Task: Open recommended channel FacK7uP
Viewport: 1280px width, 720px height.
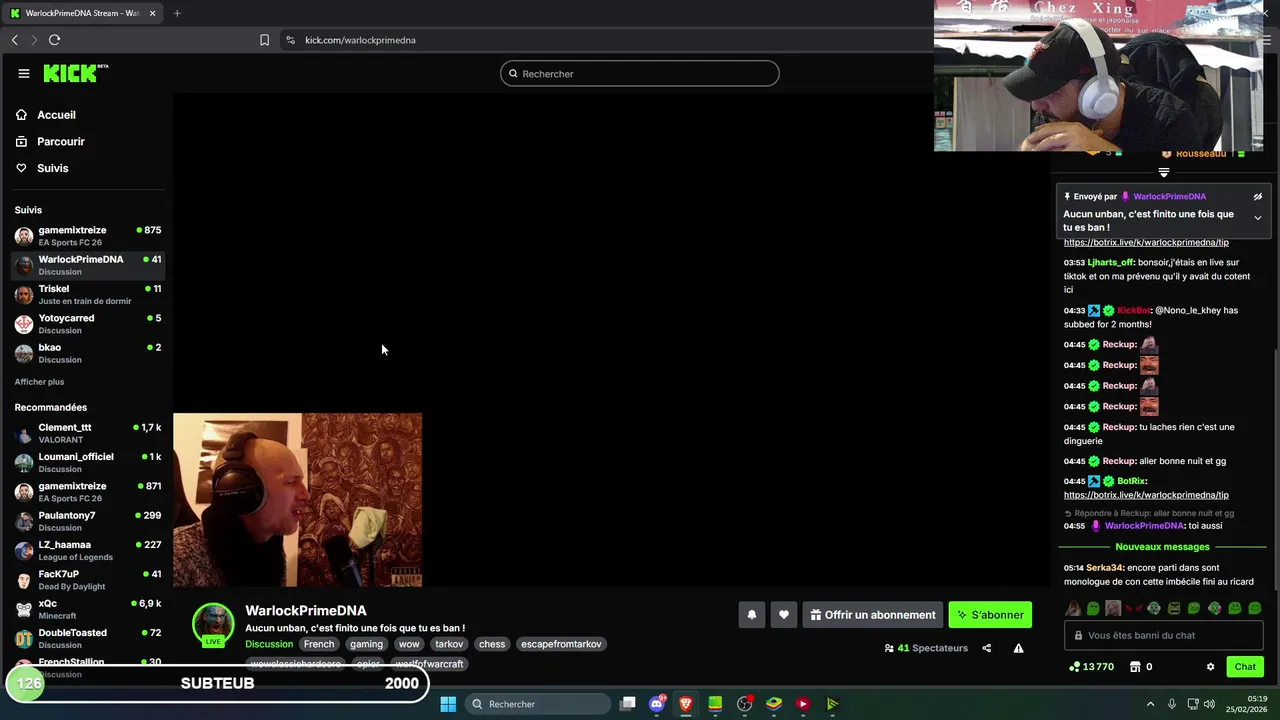Action: click(88, 580)
